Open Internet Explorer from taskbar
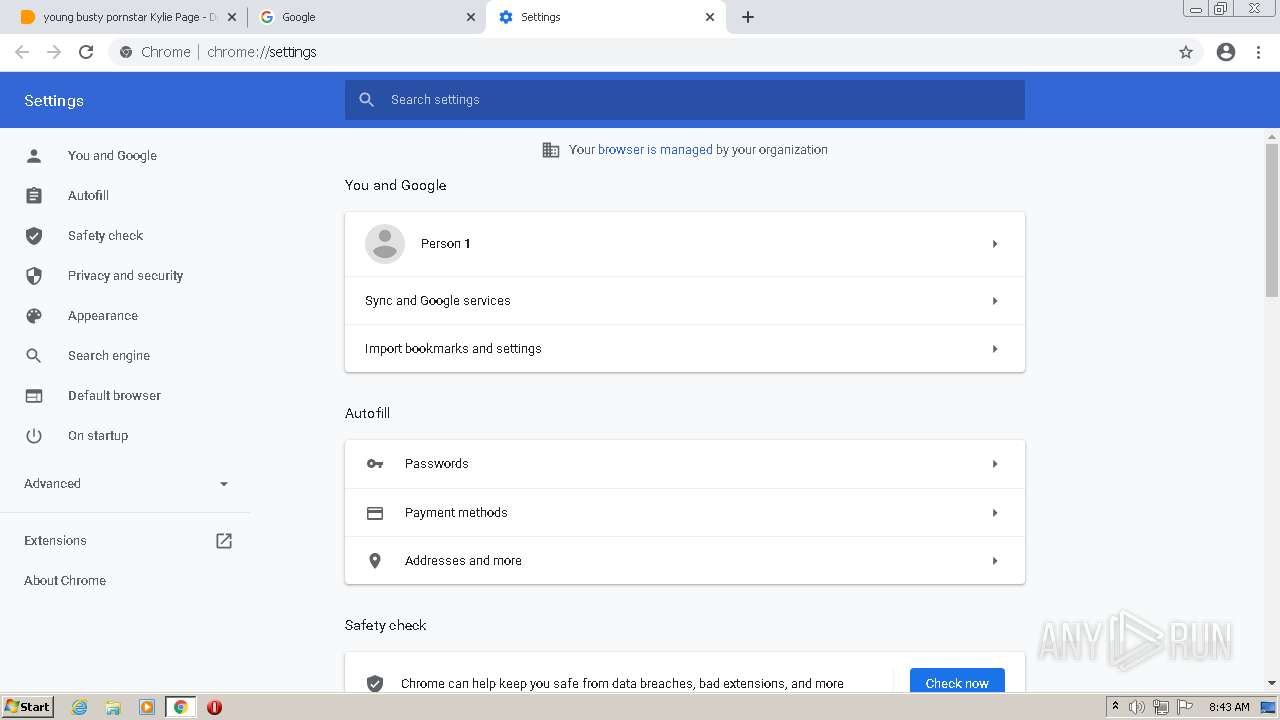The width and height of the screenshot is (1280, 720). 80,707
